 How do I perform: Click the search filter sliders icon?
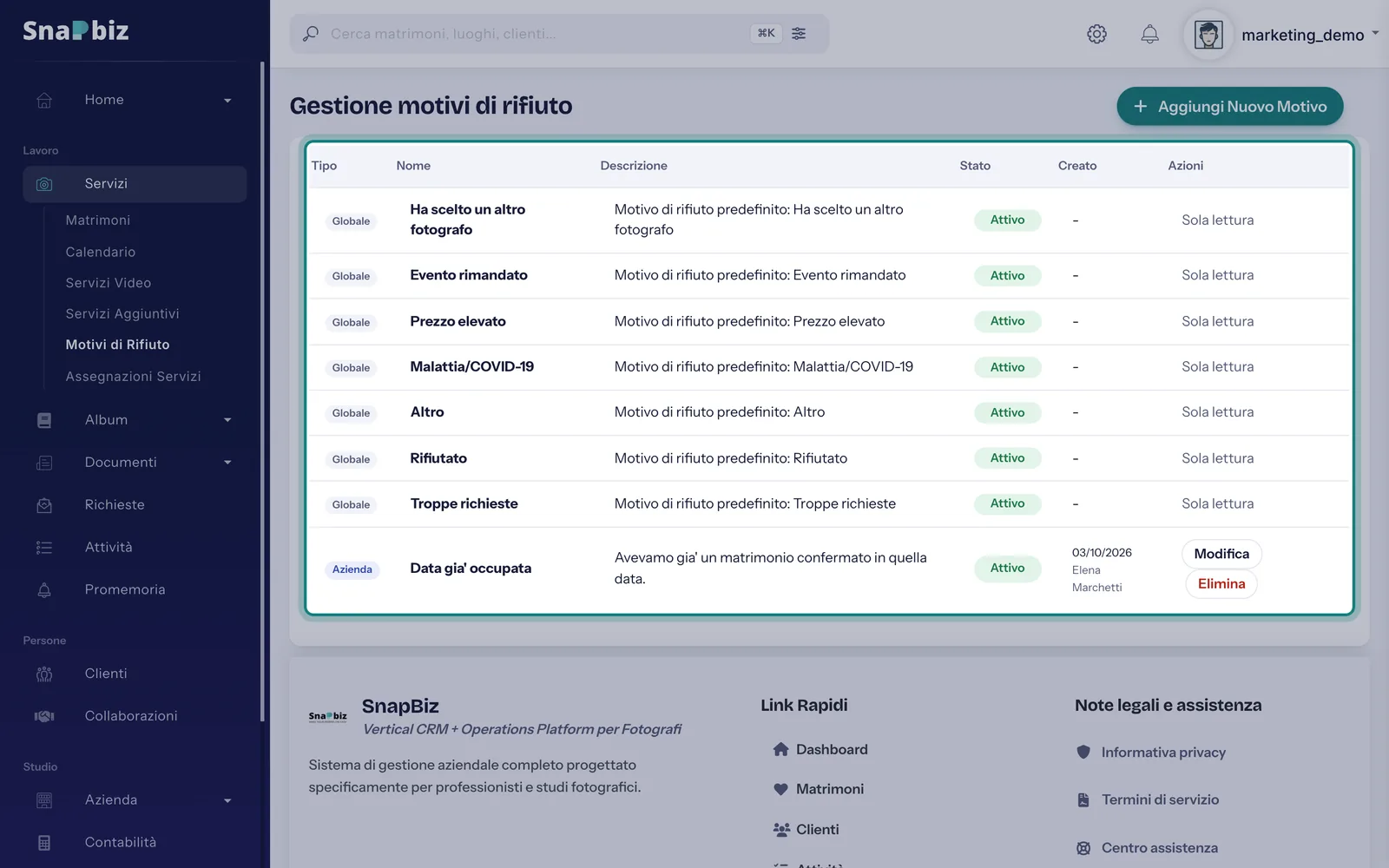(799, 33)
